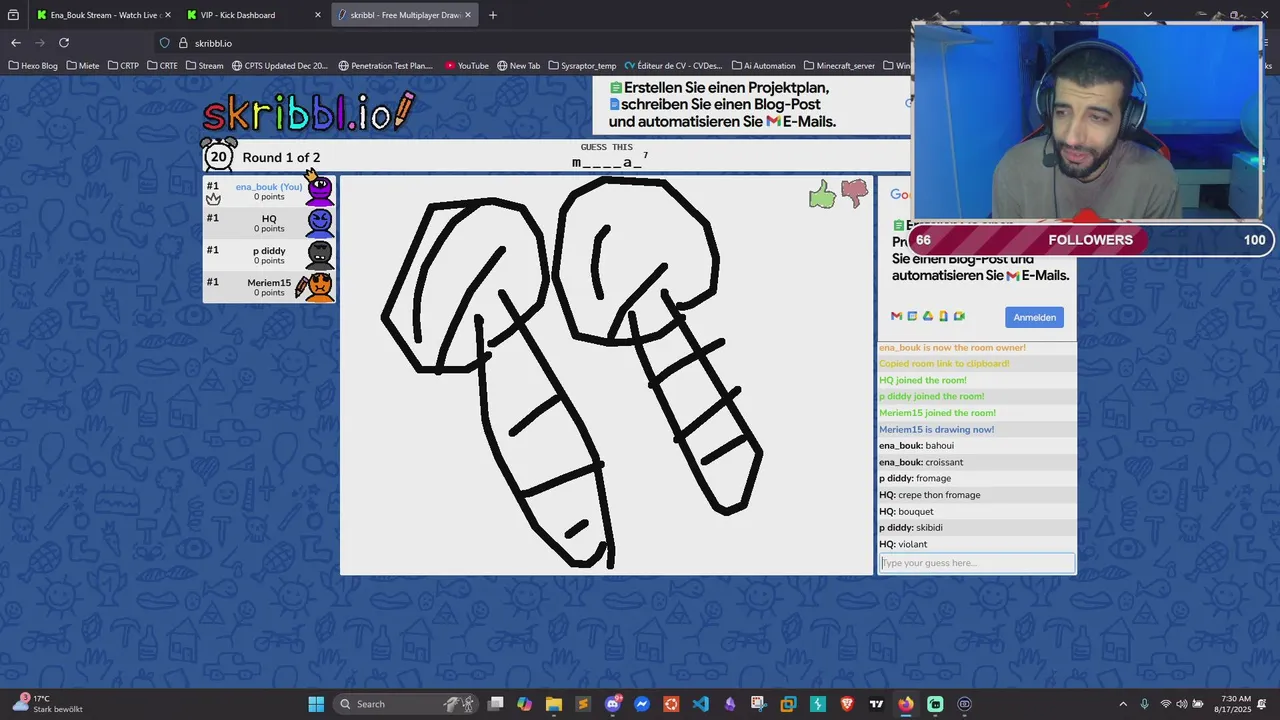Click HQ's blue avatar

(320, 223)
